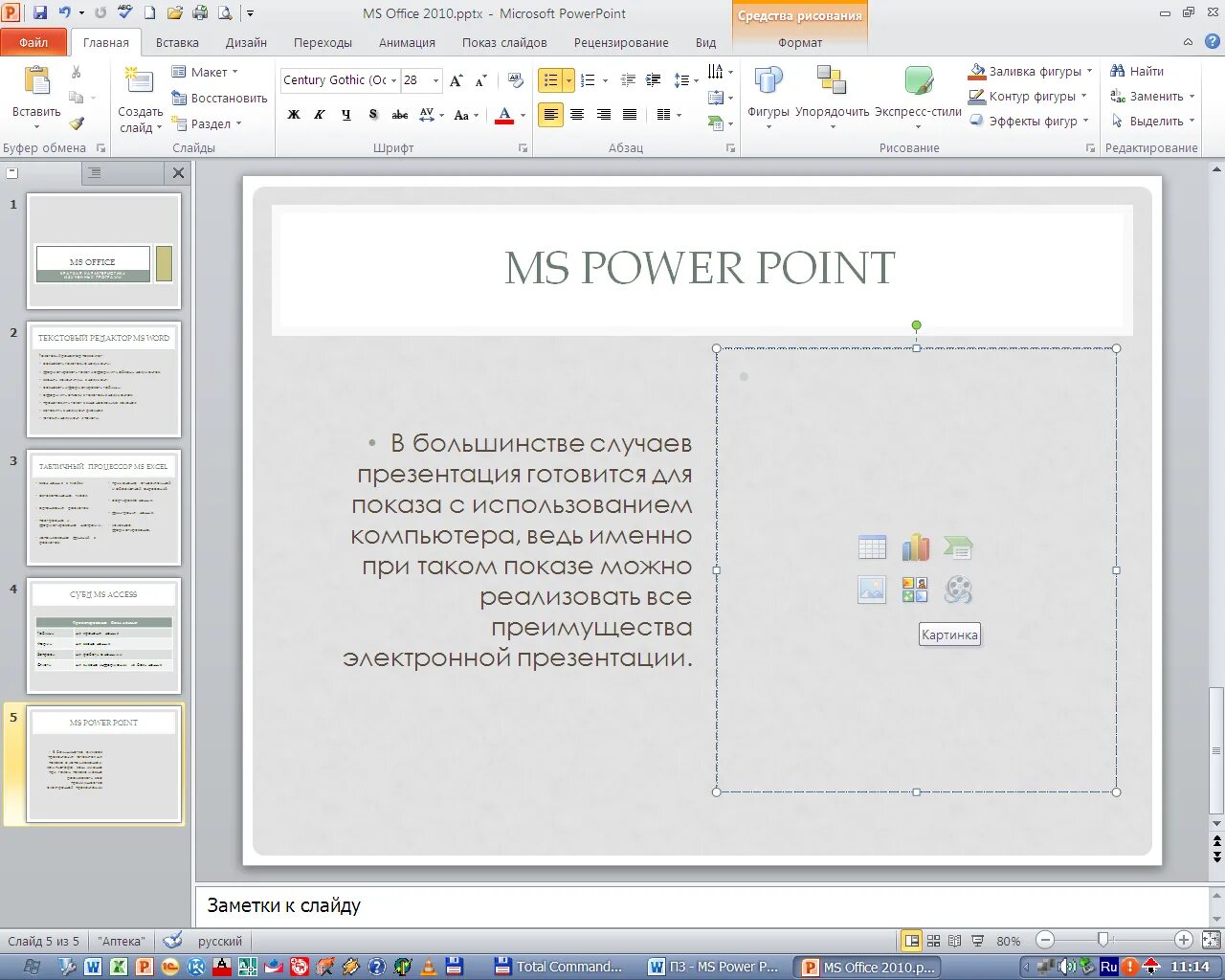Click Экспресс-стили quick styles button
The image size is (1225, 980).
click(x=918, y=96)
